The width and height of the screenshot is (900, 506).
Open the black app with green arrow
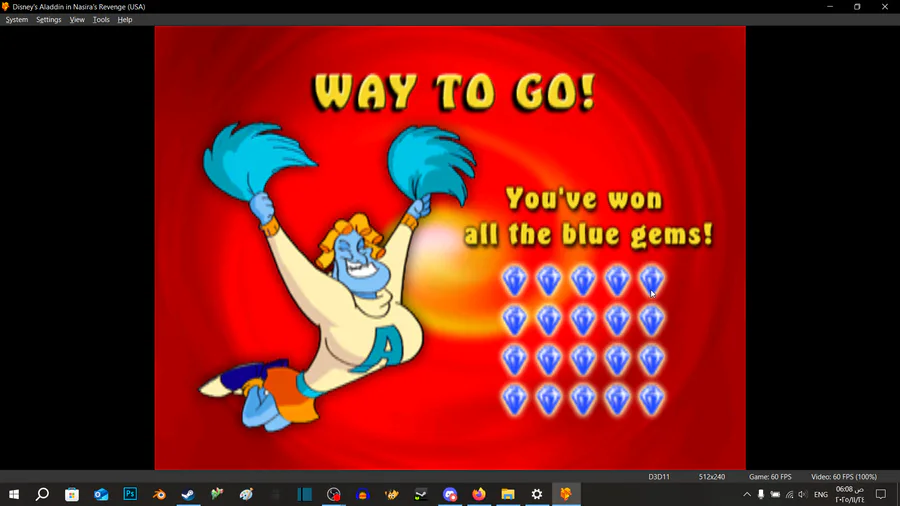(x=421, y=494)
